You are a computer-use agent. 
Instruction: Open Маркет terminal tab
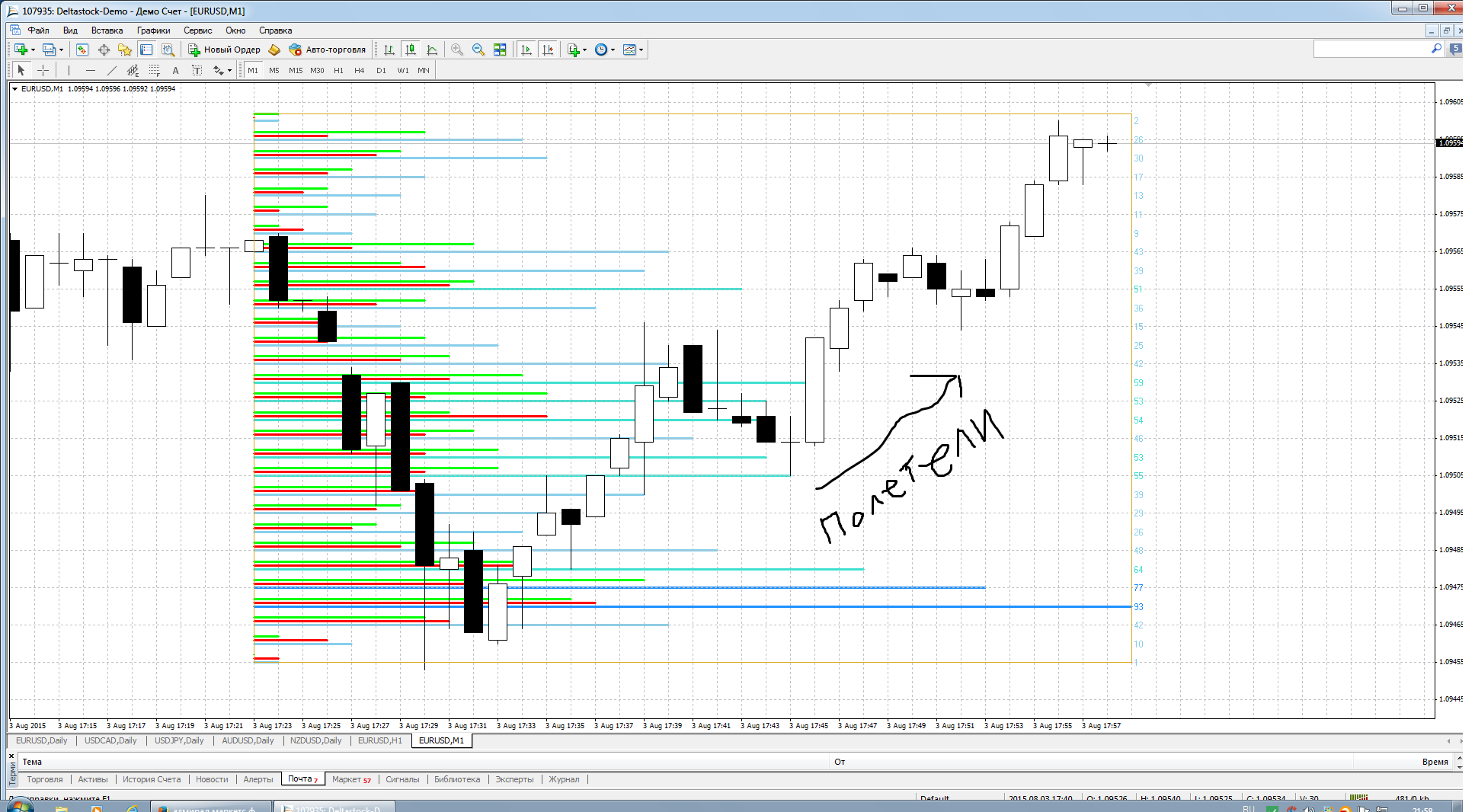[351, 779]
